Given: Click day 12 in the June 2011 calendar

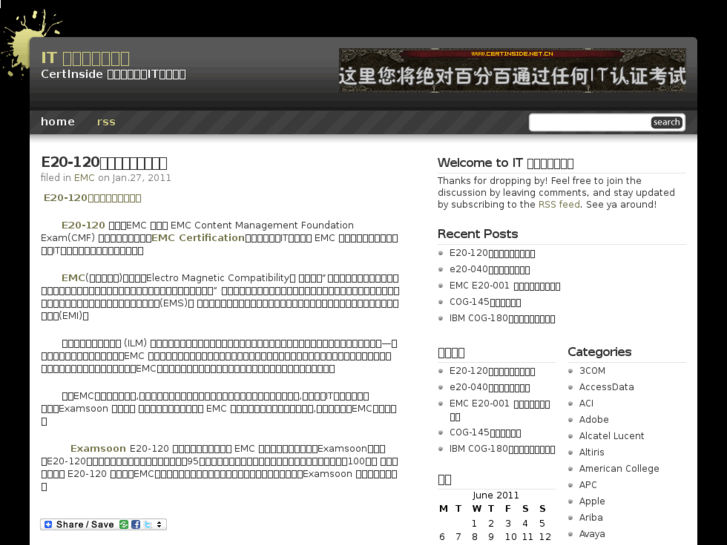Looking at the screenshot, I should pyautogui.click(x=545, y=537).
